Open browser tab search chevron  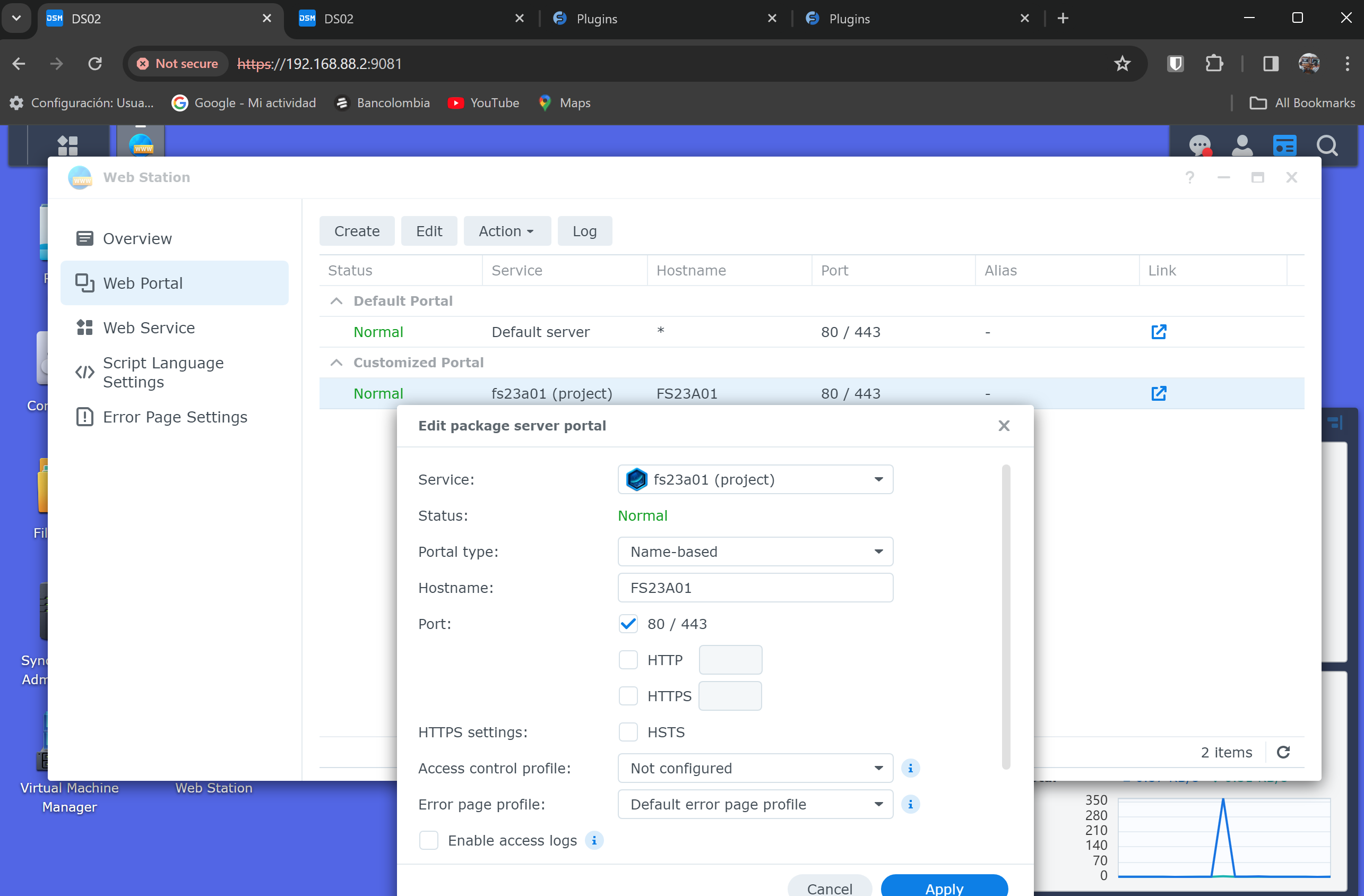click(x=16, y=19)
